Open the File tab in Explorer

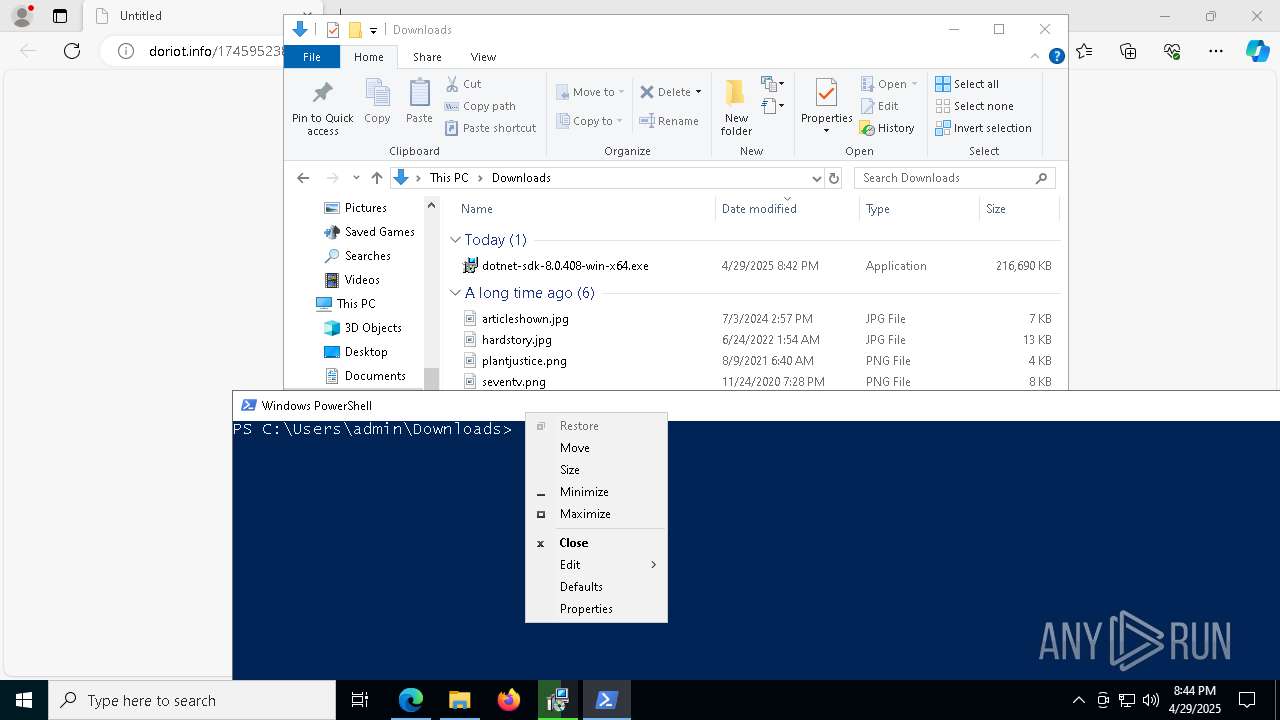click(312, 57)
